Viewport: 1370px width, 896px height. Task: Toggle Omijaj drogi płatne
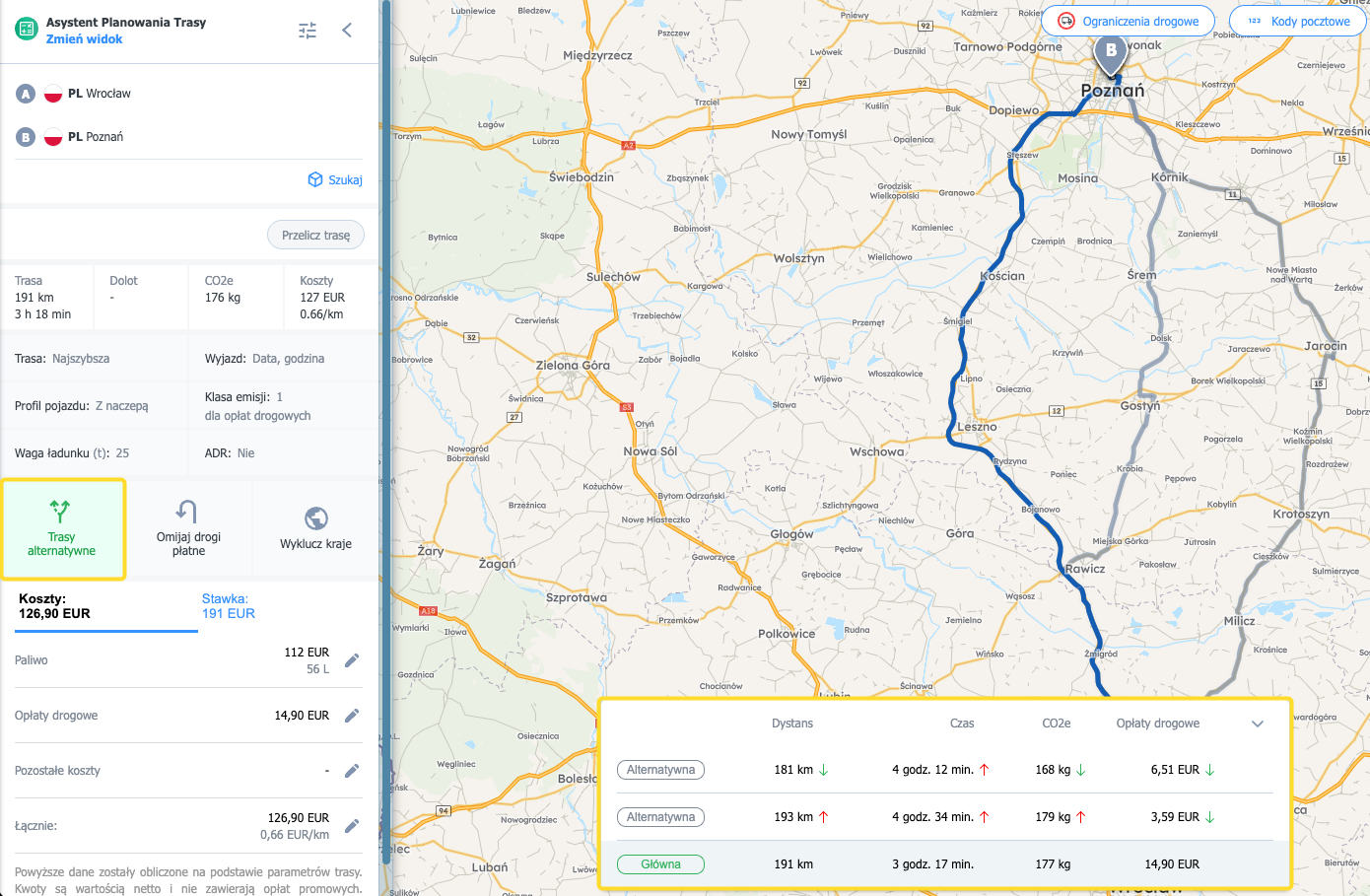pyautogui.click(x=188, y=529)
